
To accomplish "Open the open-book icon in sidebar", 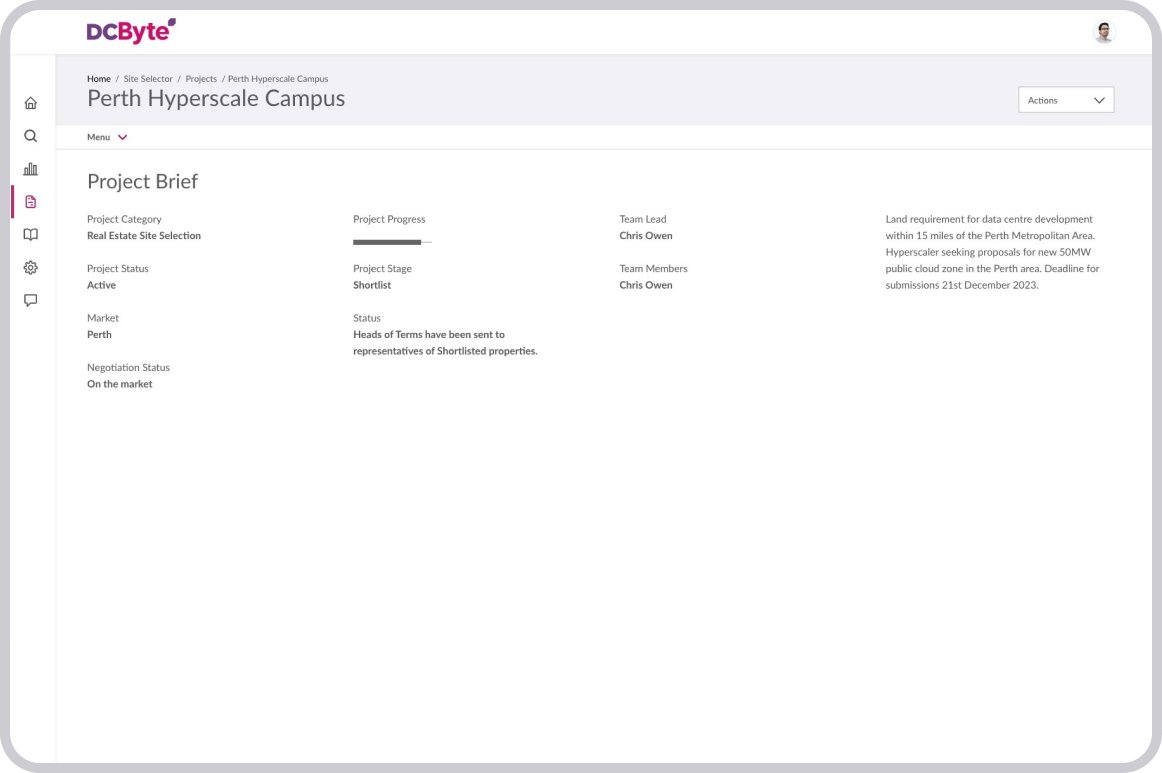I will [x=31, y=235].
